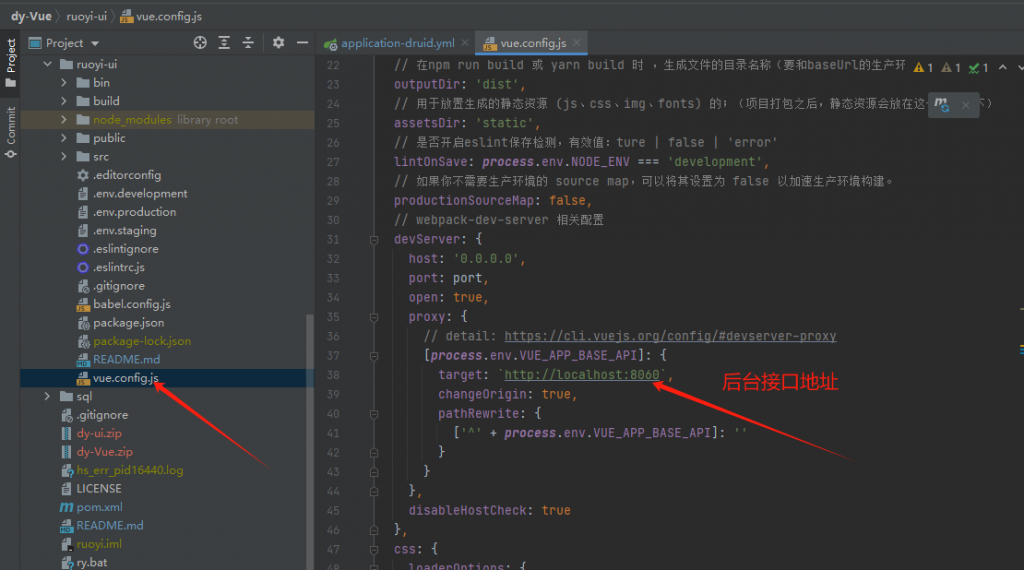Open Project panel settings gear
This screenshot has height=570, width=1024.
point(278,43)
